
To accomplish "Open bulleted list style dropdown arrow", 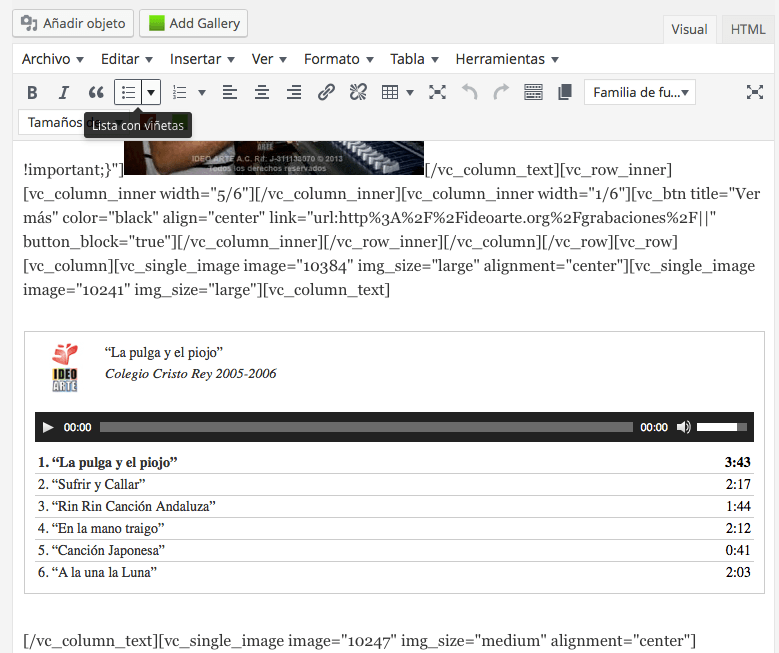I will pos(151,92).
